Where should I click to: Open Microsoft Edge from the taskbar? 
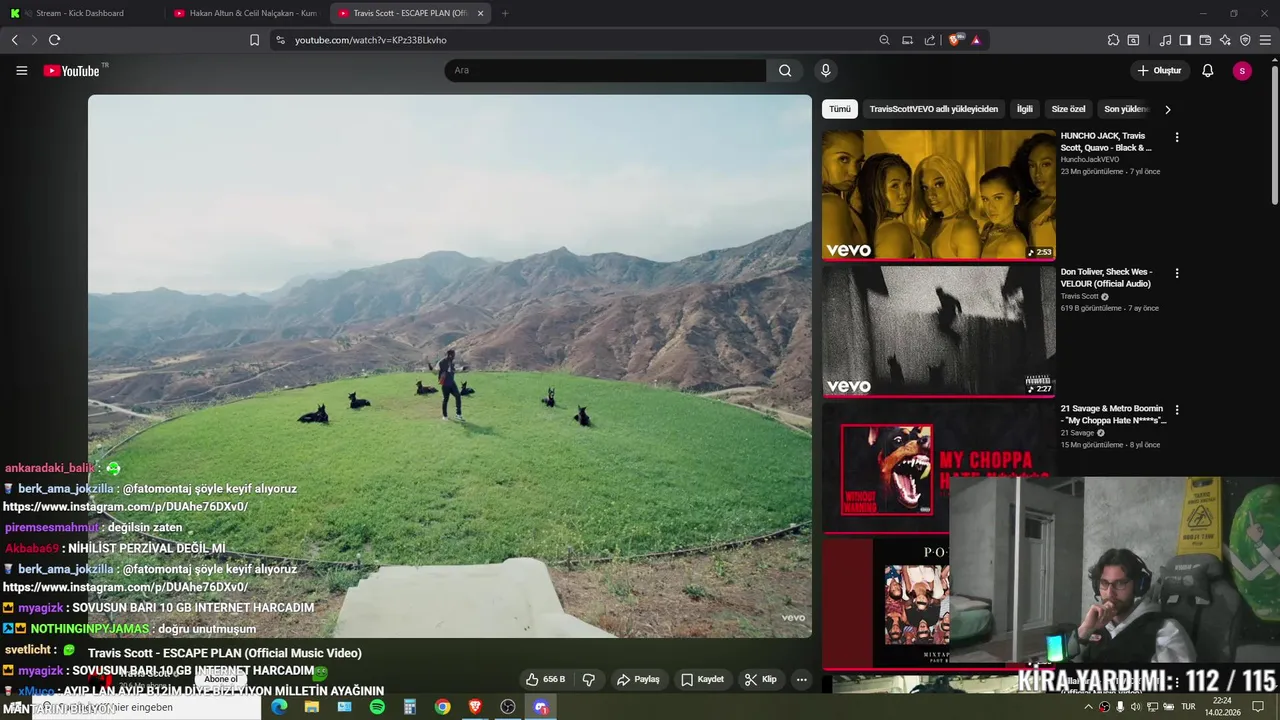click(x=279, y=707)
